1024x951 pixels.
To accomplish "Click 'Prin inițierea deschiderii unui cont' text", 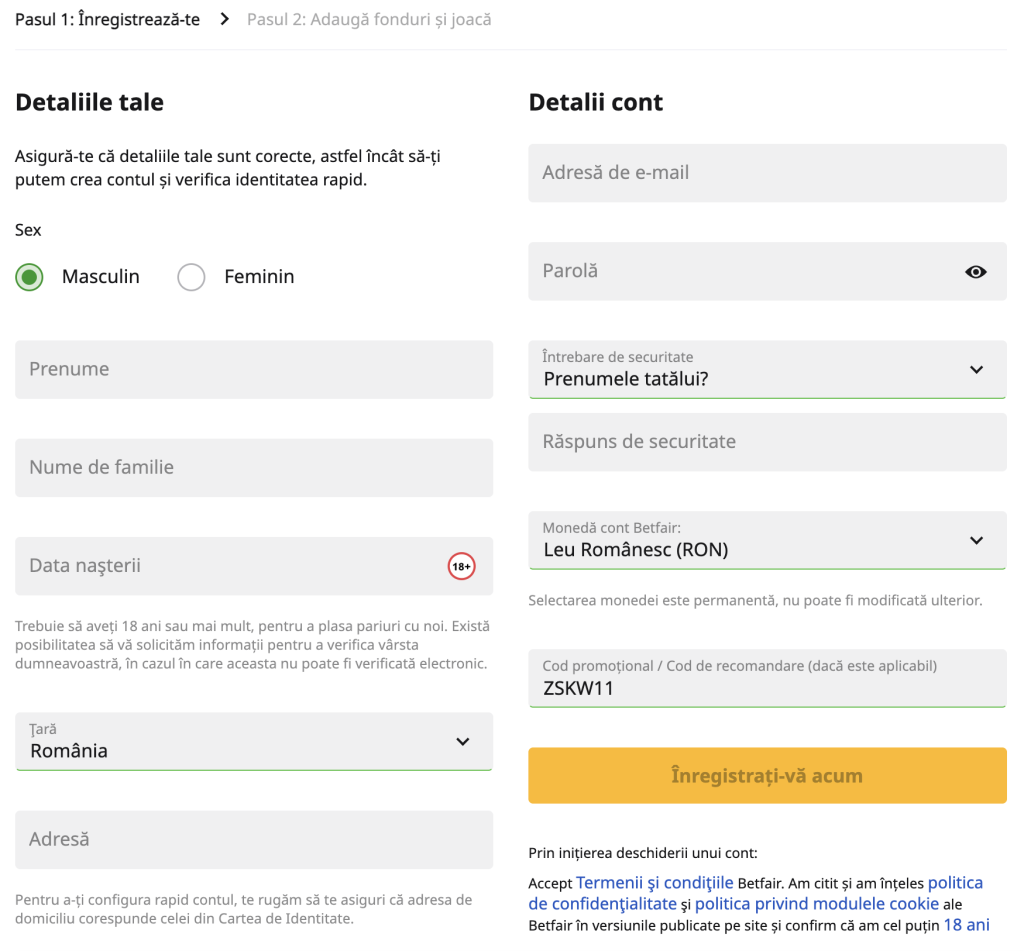I will (x=643, y=853).
